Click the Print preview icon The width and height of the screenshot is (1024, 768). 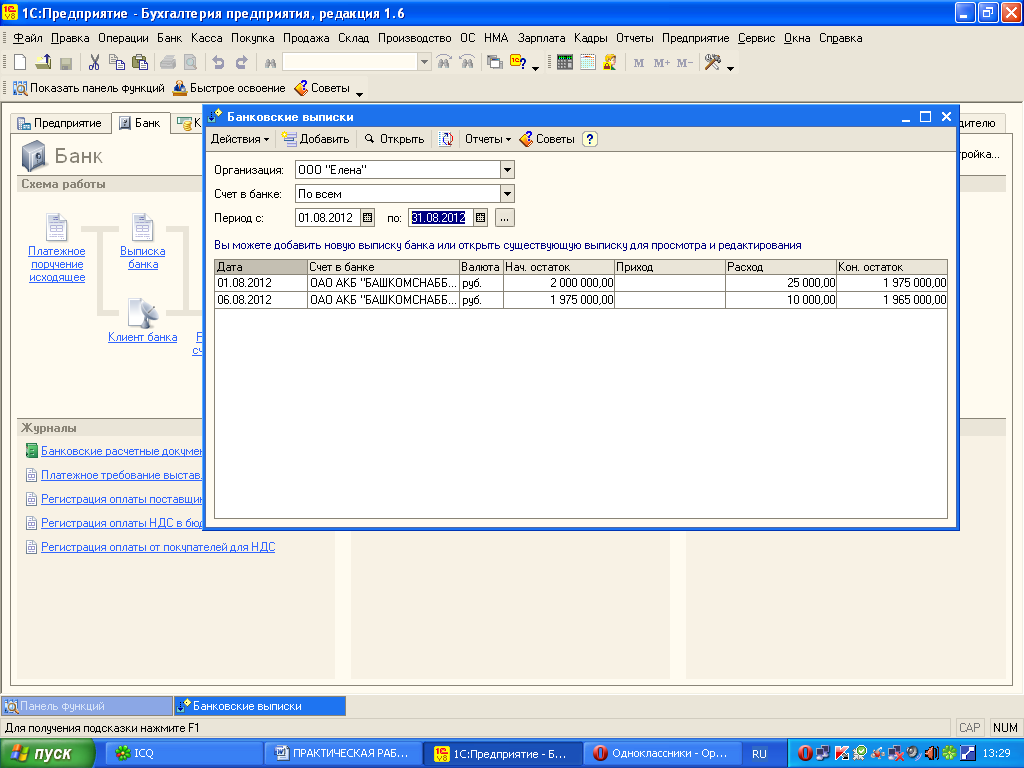tap(190, 63)
